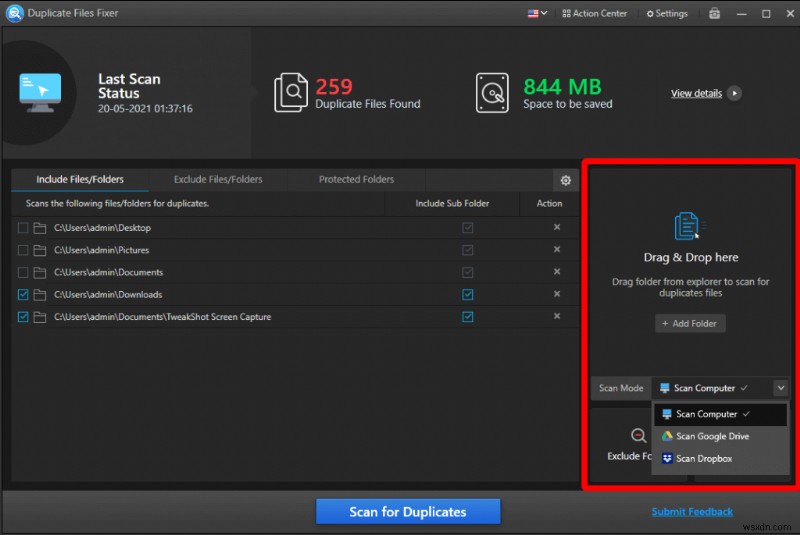Open the Submit Feedback link
Image resolution: width=800 pixels, height=535 pixels.
[x=692, y=512]
